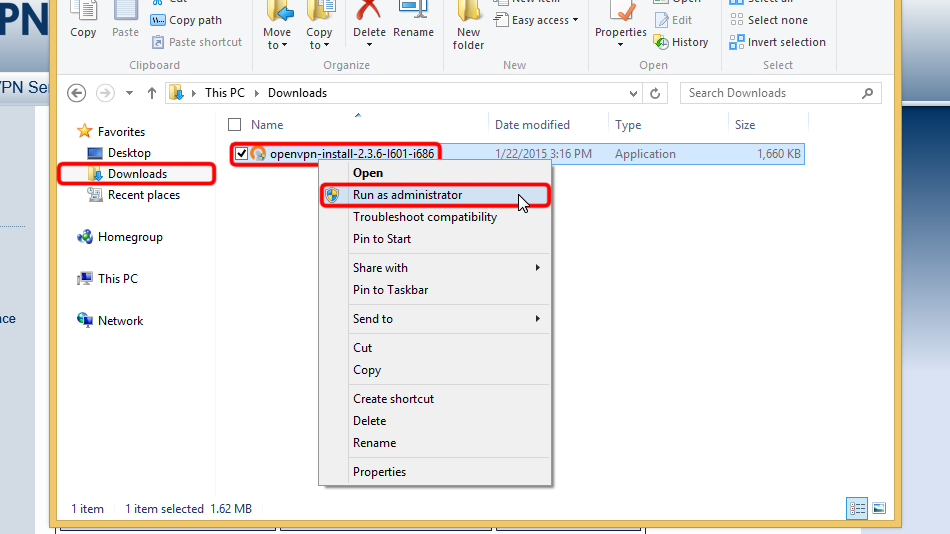Image resolution: width=950 pixels, height=534 pixels.
Task: Sort by the Date modified column
Action: coord(532,125)
